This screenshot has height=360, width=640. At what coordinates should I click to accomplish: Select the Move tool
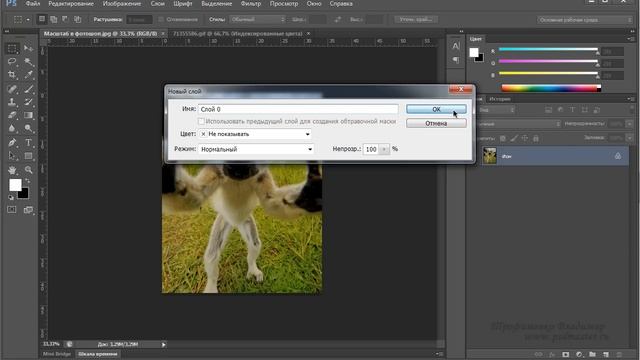click(x=28, y=49)
